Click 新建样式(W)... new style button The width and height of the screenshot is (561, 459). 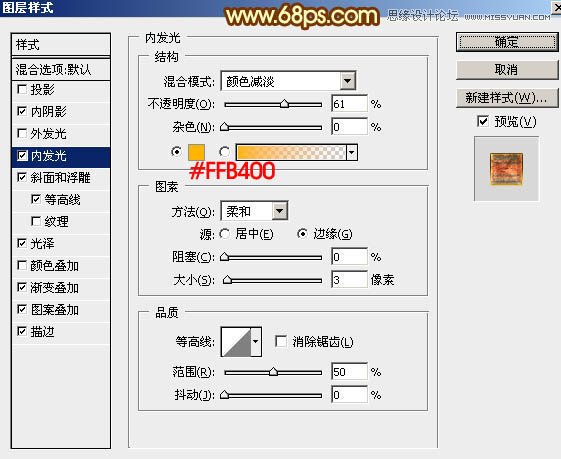pos(507,98)
